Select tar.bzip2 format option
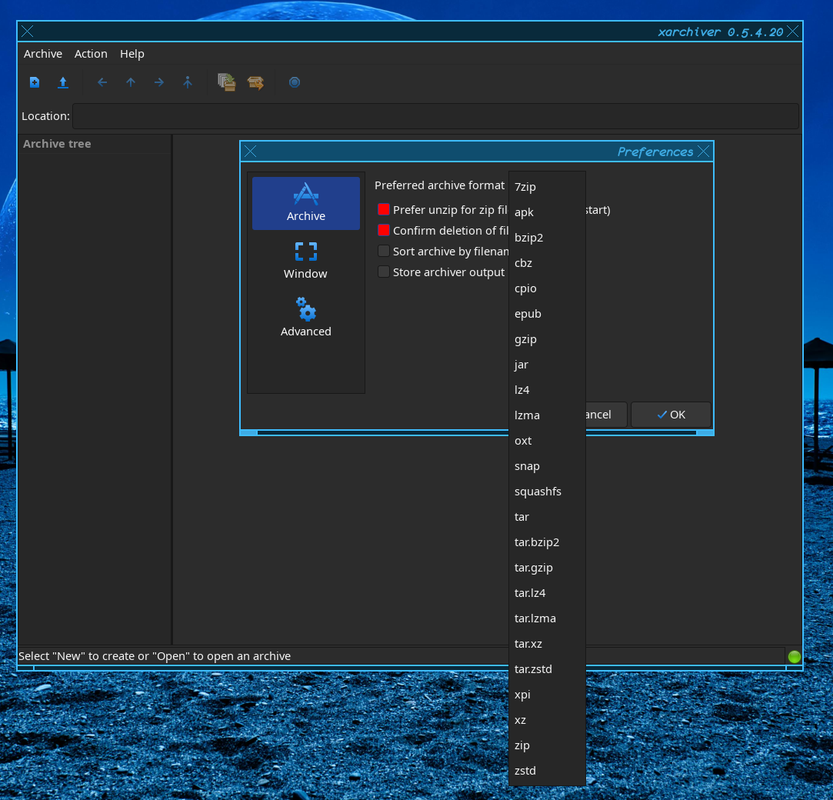The width and height of the screenshot is (833, 800). pos(547,542)
